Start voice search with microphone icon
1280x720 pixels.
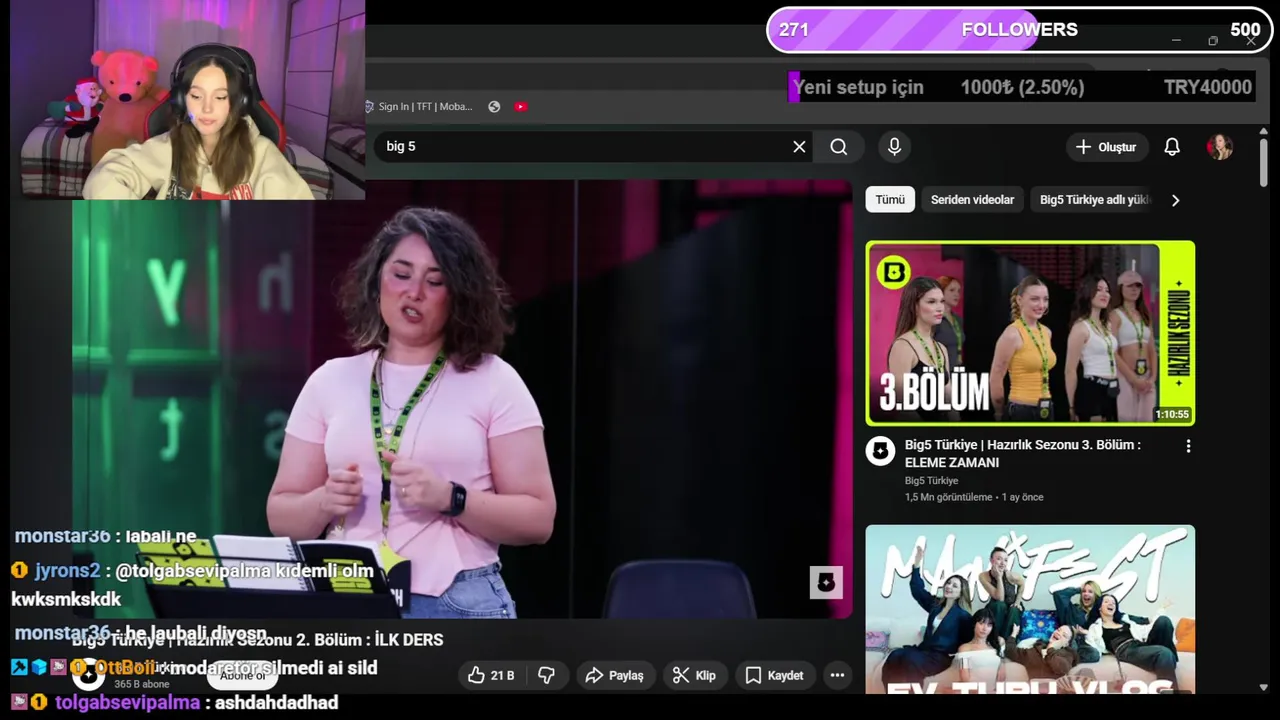894,147
